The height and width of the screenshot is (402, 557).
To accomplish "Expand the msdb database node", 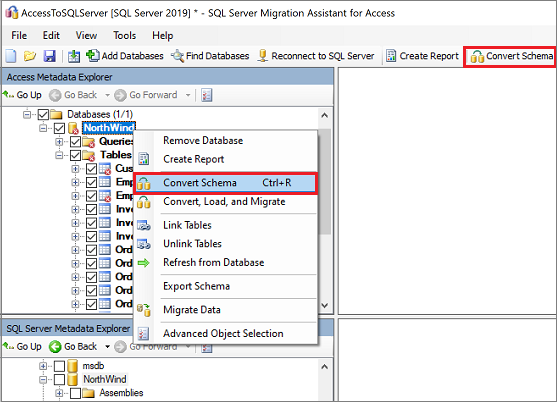I will point(43,366).
